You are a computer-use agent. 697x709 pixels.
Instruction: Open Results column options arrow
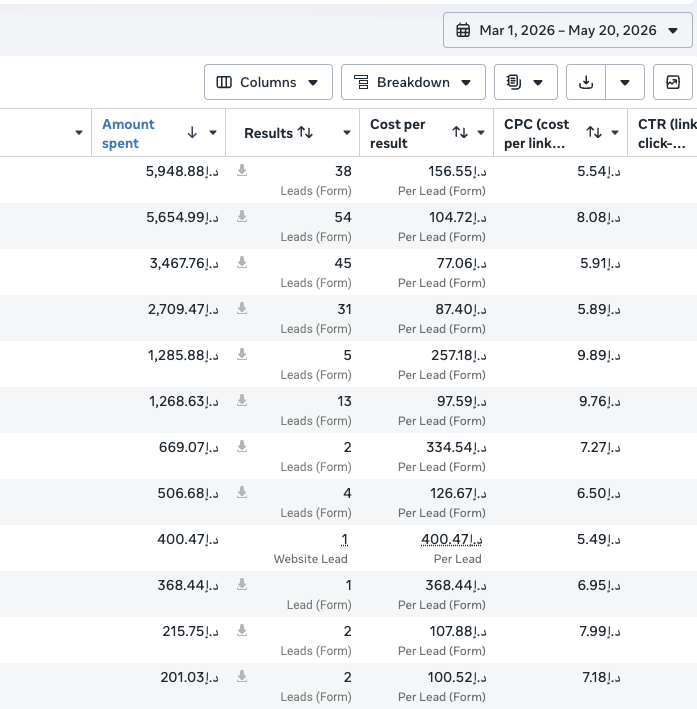tap(347, 132)
